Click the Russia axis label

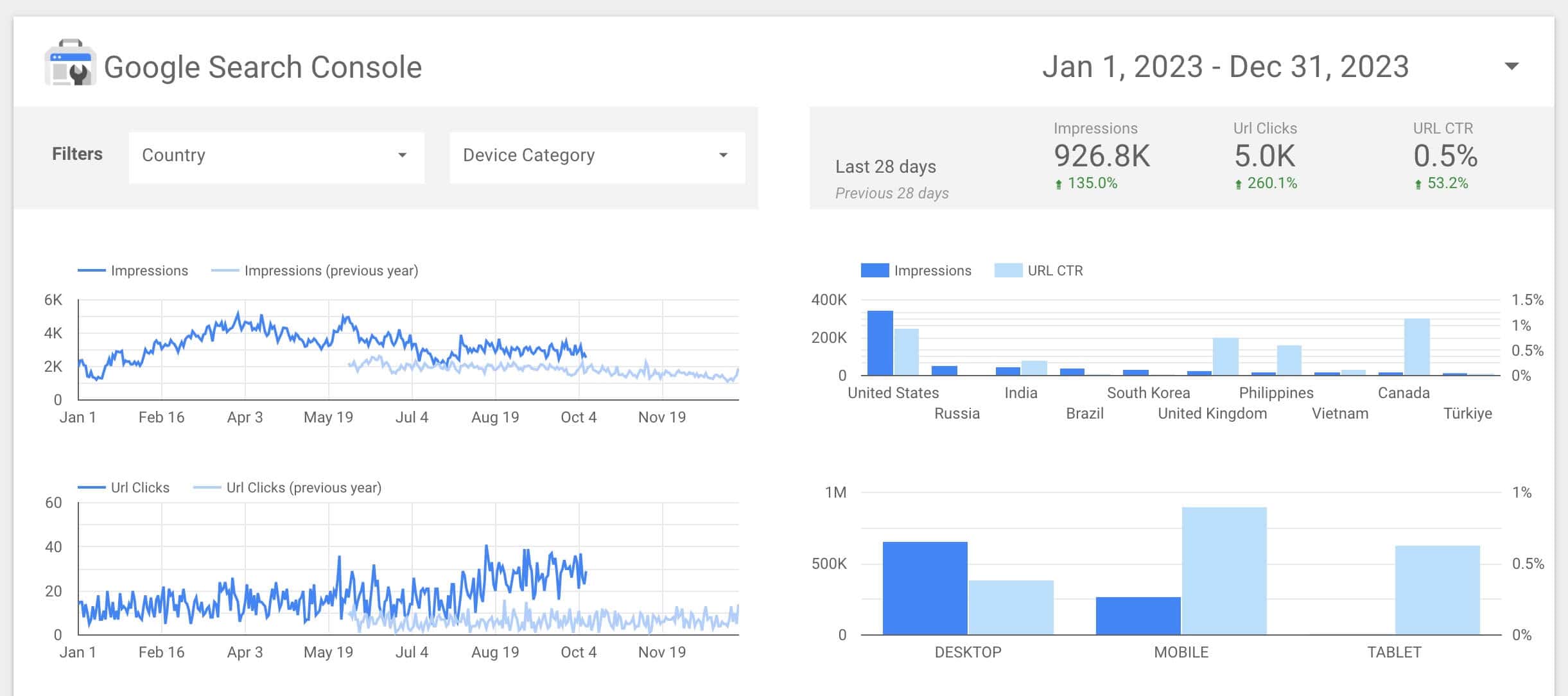tap(957, 413)
